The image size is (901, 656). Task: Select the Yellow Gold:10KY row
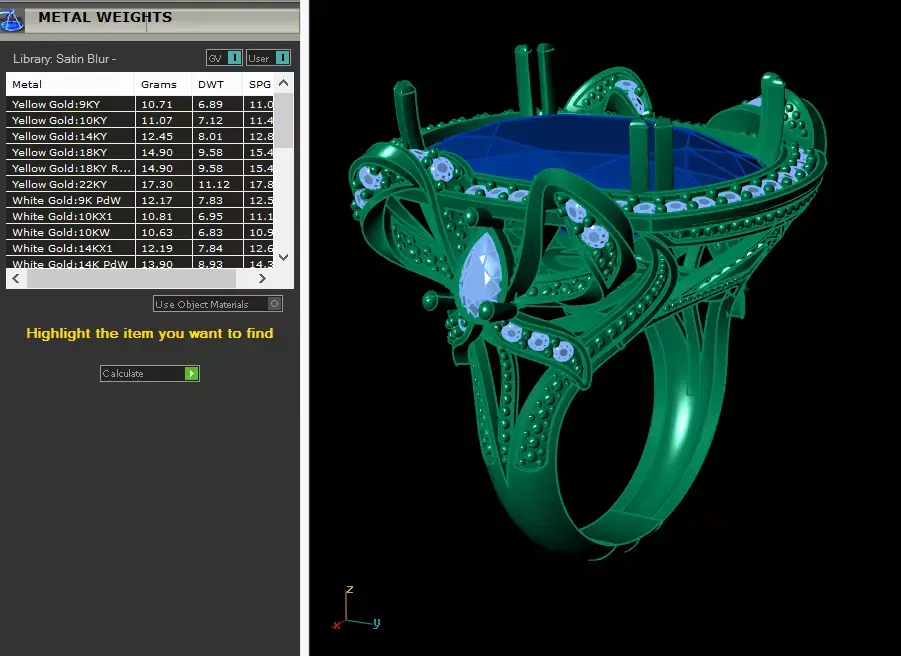(x=140, y=121)
